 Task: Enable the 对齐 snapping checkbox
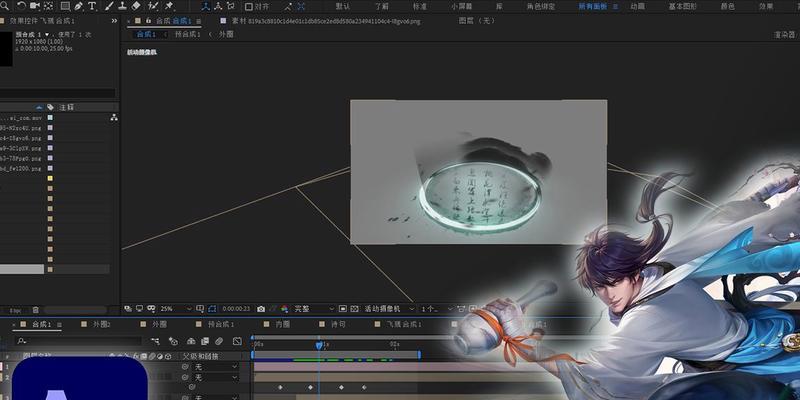point(248,7)
